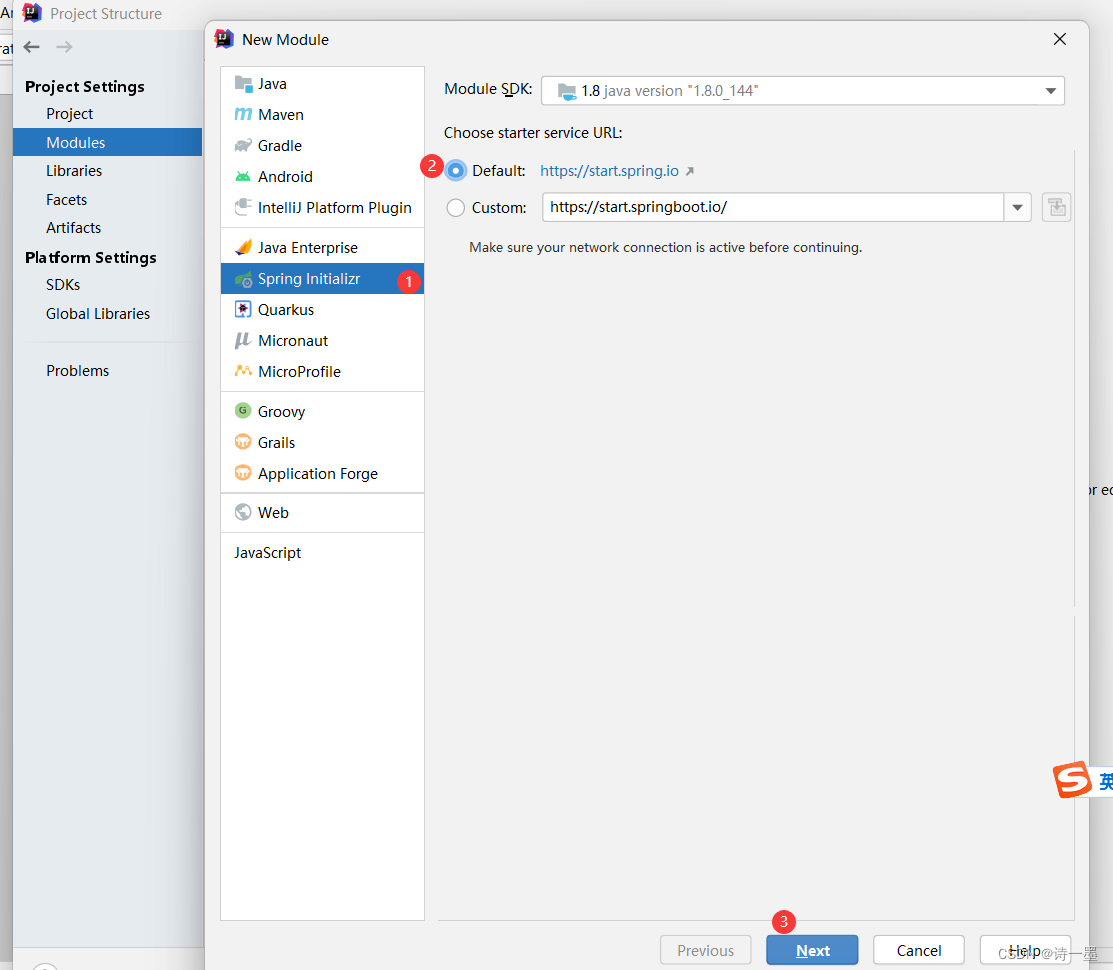
Task: Click the Micronaut mu icon
Action: 243,341
